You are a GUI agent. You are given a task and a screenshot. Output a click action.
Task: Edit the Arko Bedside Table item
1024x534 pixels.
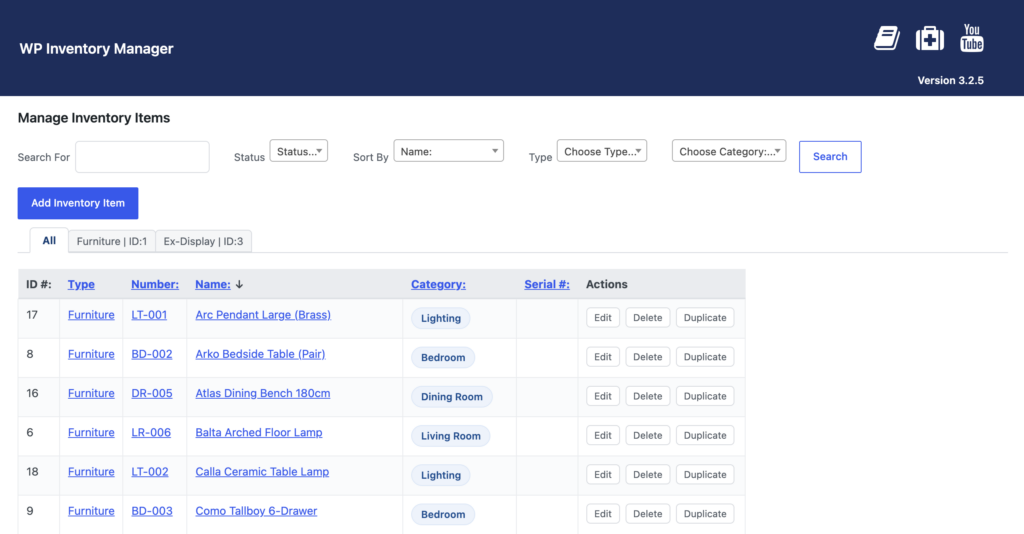click(x=603, y=357)
